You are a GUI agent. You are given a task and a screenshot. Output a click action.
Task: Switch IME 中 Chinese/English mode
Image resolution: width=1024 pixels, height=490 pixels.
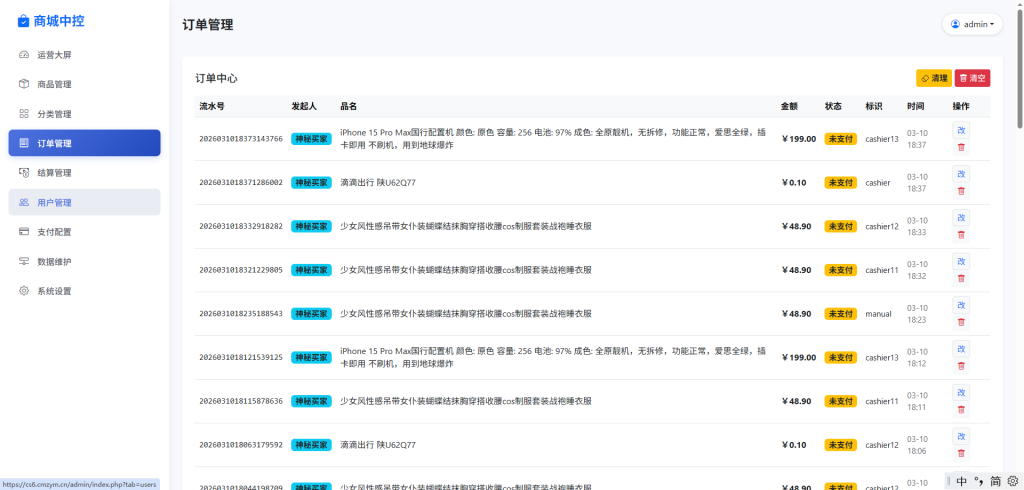961,481
